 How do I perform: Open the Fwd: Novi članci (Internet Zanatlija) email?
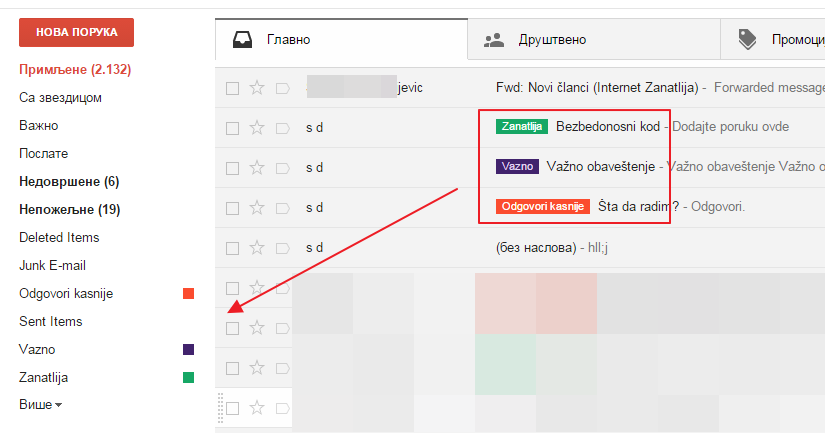[597, 87]
